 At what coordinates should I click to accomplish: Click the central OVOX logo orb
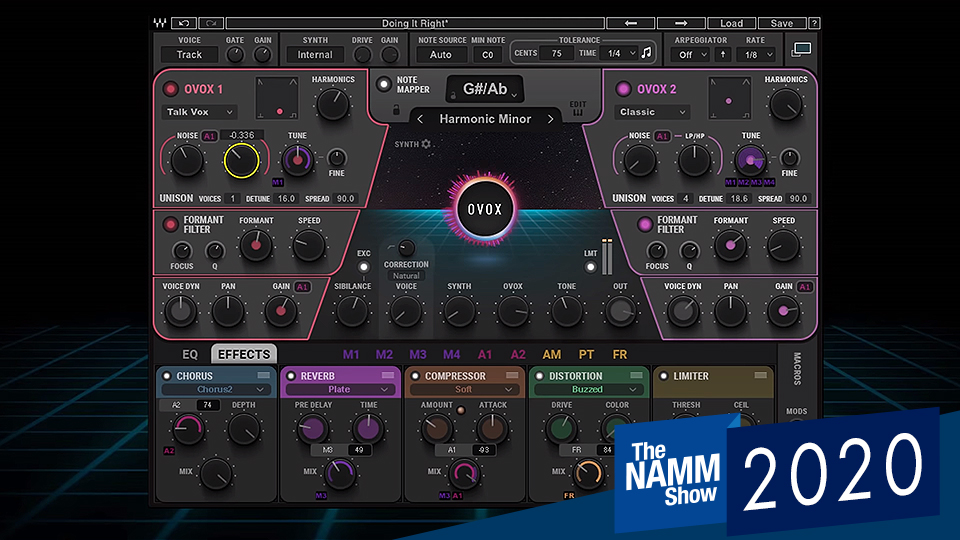[485, 209]
